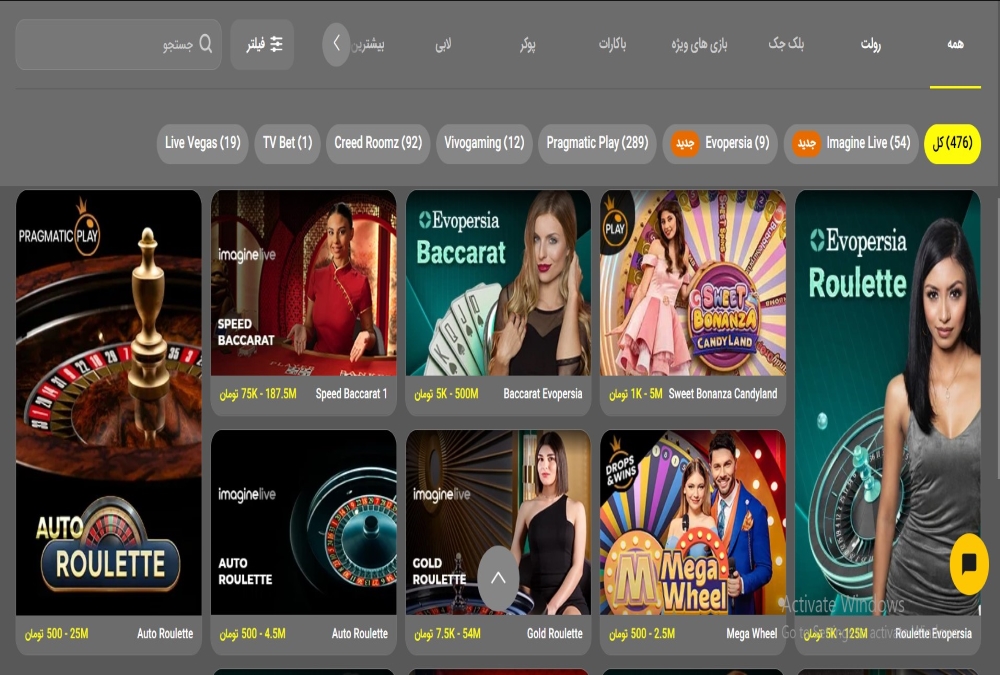Filter by Imagine Live (54) provider

click(851, 144)
